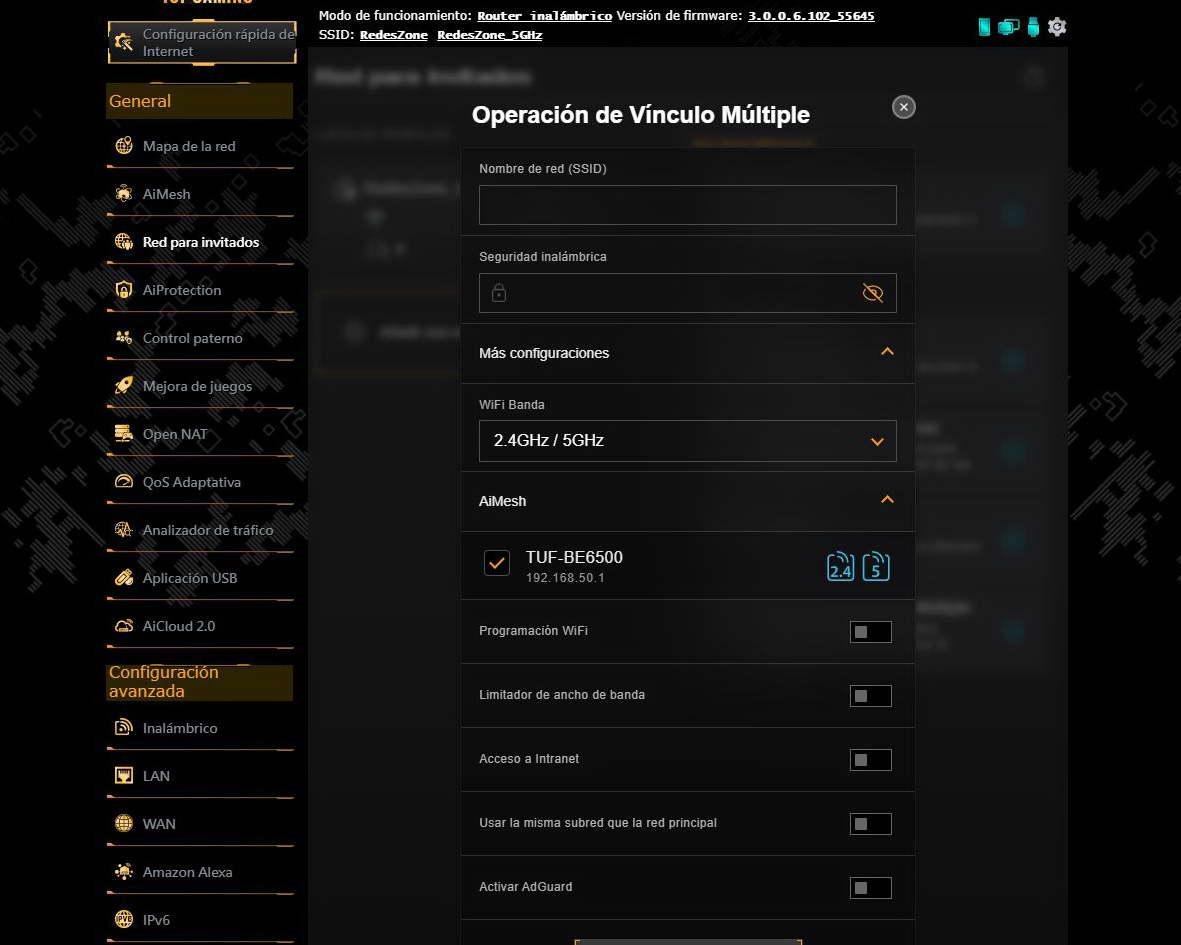The height and width of the screenshot is (945, 1181).
Task: Uncheck the TUF-BE6500 AiMesh node checkbox
Action: click(x=497, y=562)
